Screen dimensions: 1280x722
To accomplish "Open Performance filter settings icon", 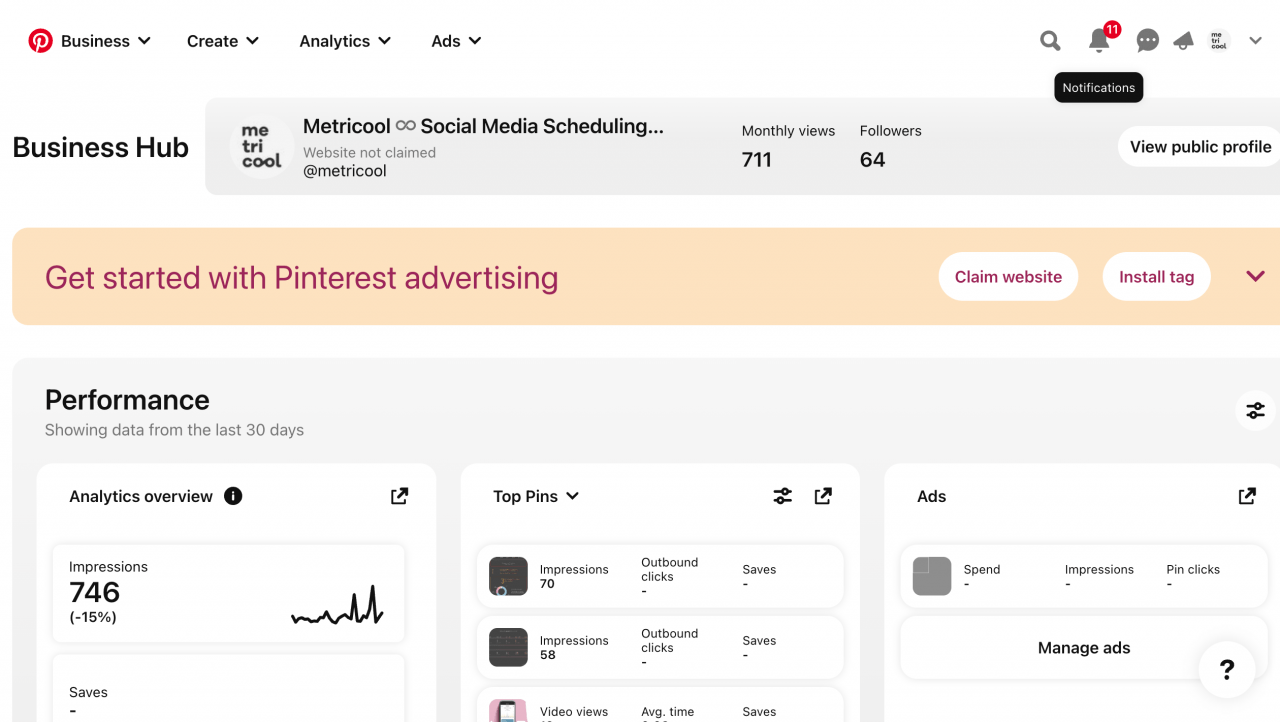I will click(1255, 410).
